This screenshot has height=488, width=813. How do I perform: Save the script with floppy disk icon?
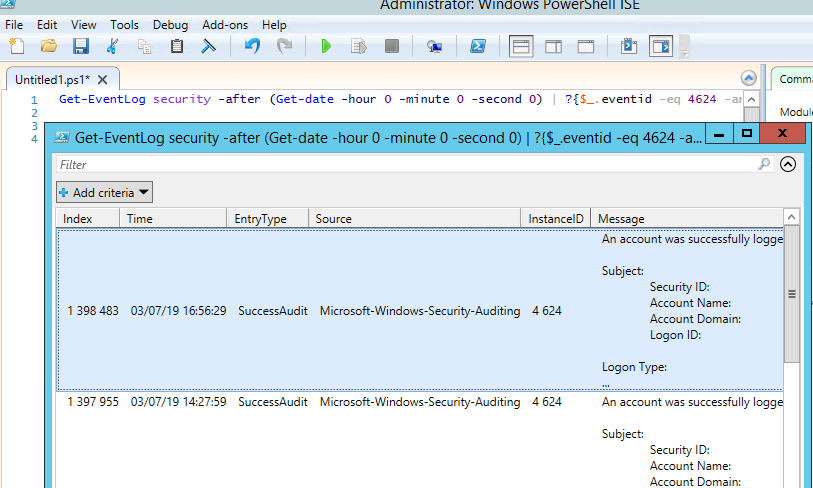(x=80, y=47)
